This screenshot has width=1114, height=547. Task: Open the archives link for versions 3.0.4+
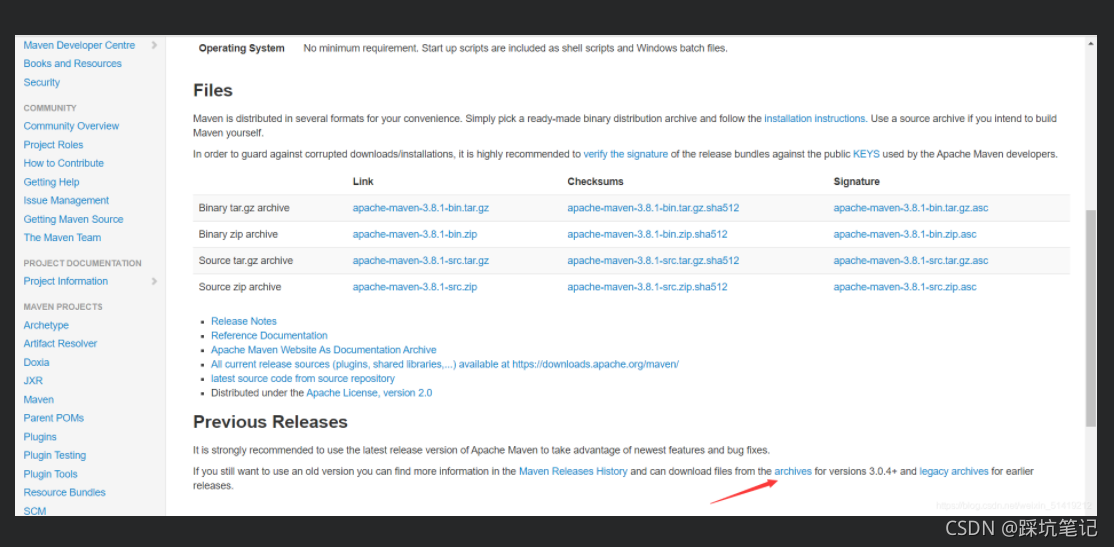coord(793,471)
